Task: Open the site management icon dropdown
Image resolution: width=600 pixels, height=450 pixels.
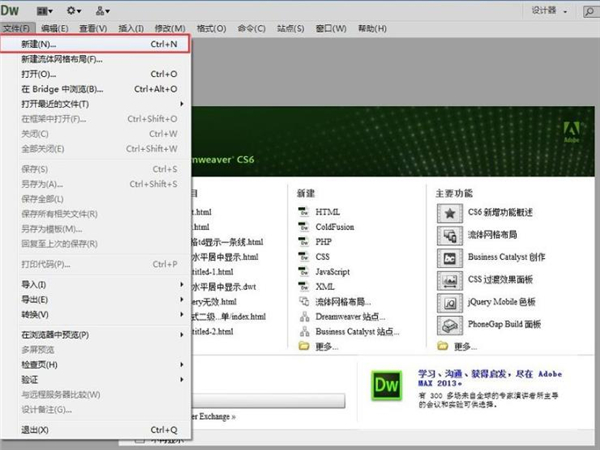Action: (103, 11)
